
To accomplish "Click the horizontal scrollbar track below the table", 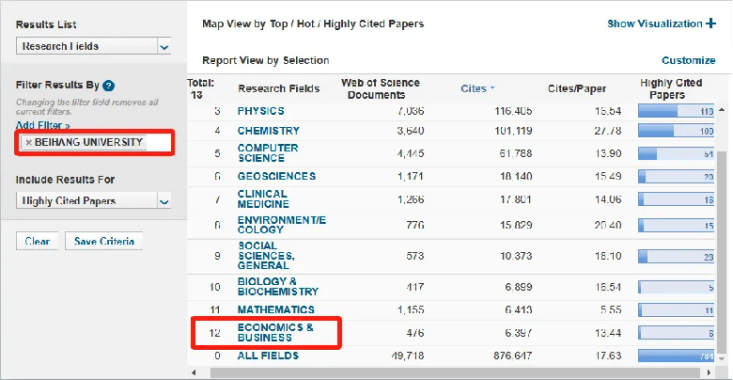I will pyautogui.click(x=454, y=373).
